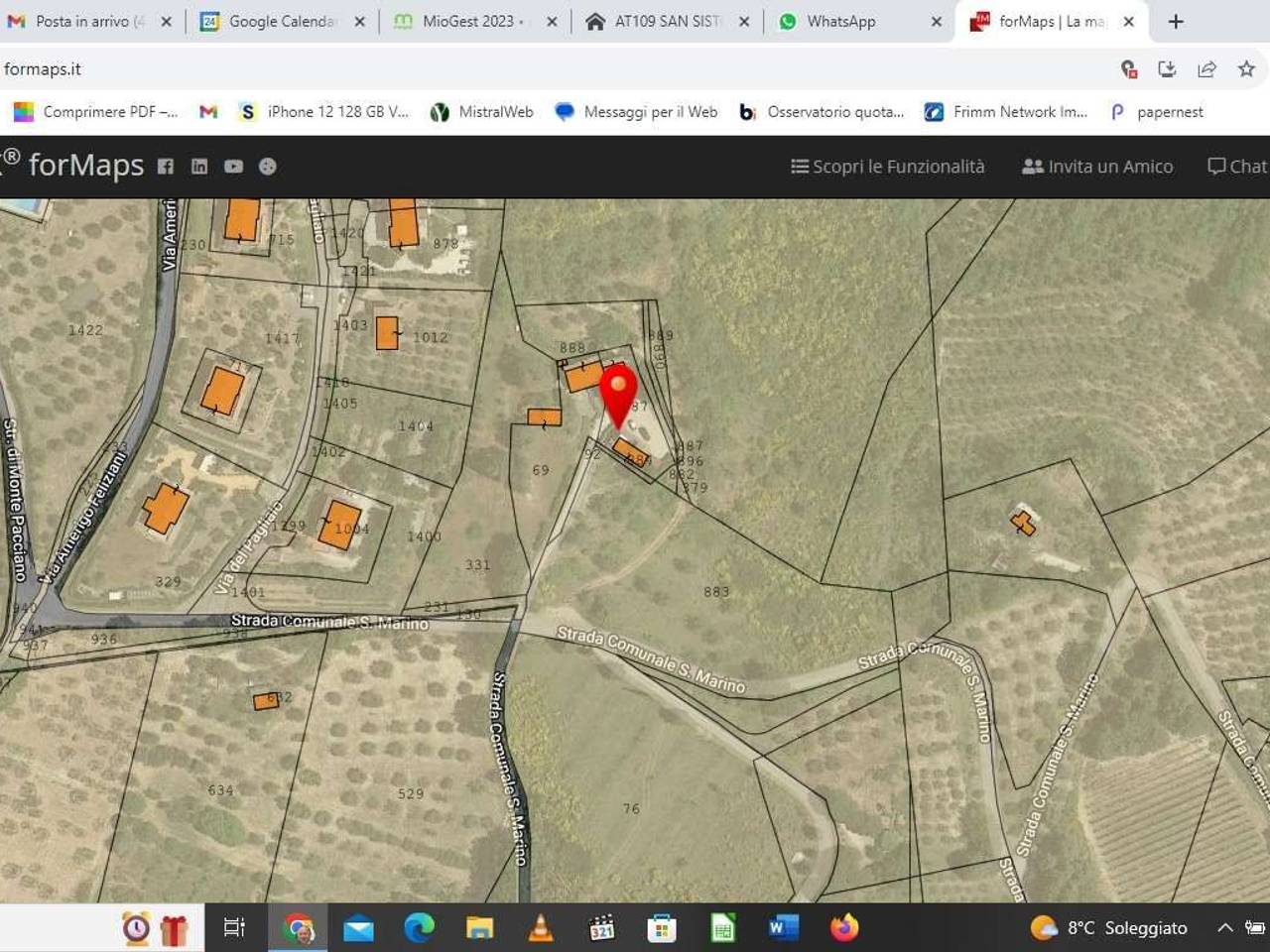
Task: Switch to the WhatsApp tab
Action: click(840, 21)
